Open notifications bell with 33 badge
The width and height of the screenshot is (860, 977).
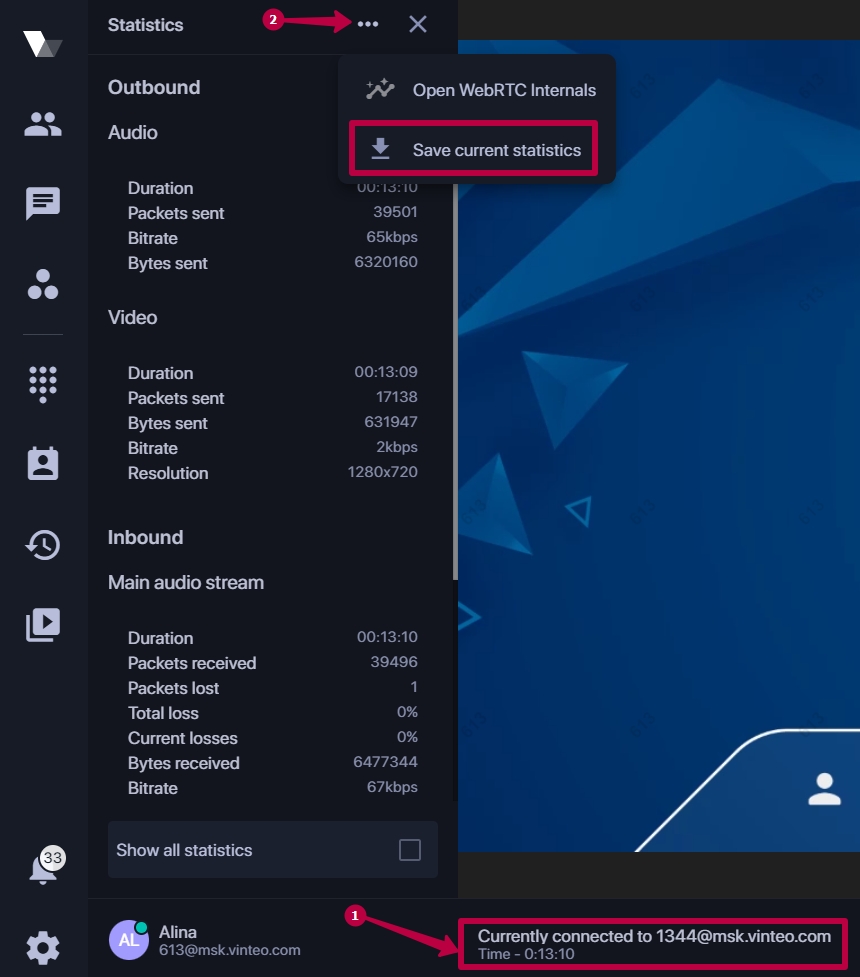point(46,865)
